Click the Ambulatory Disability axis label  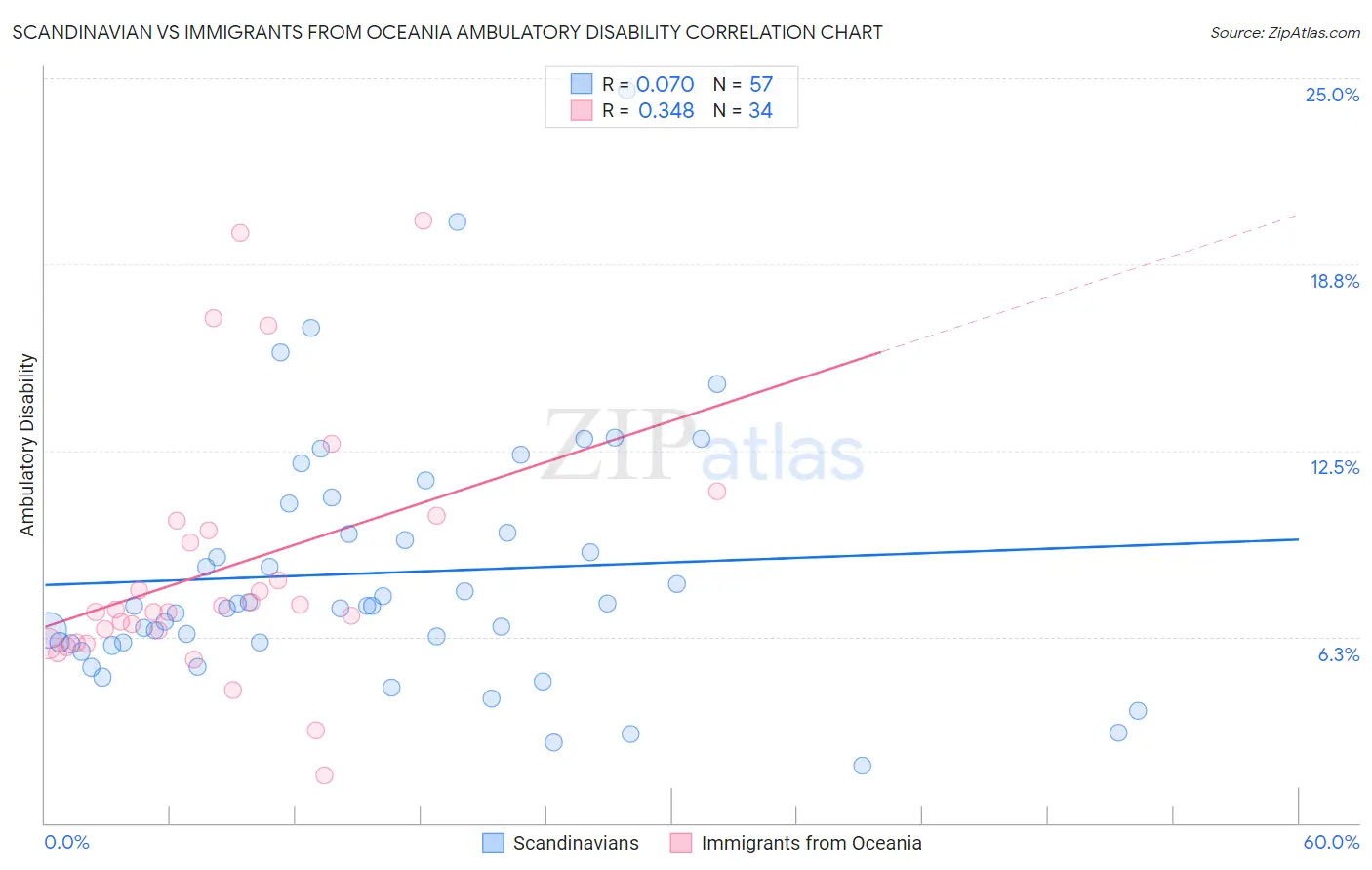coord(27,445)
